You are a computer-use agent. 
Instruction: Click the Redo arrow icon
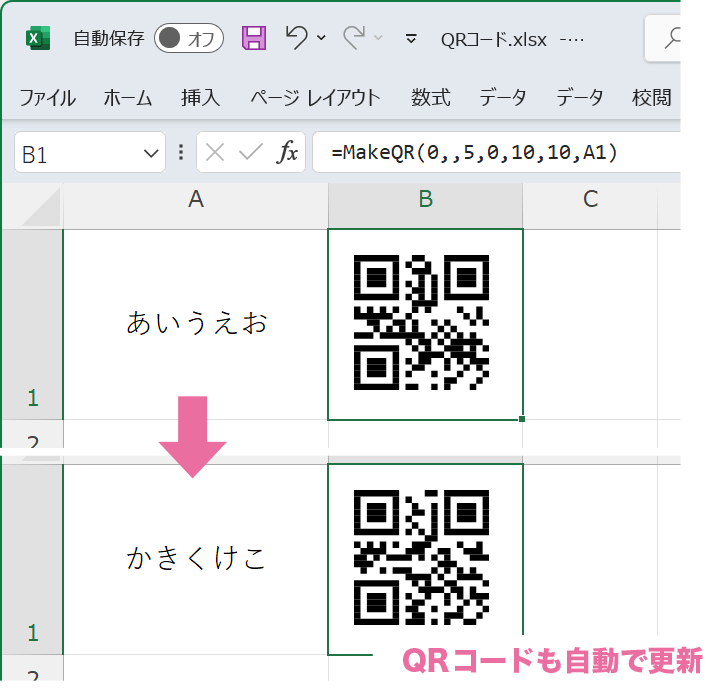click(x=354, y=38)
